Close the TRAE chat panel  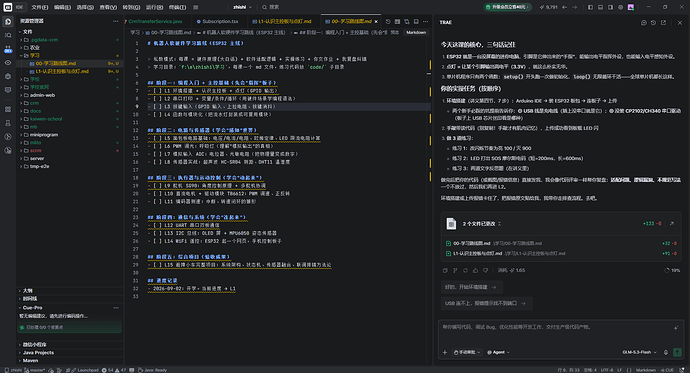[x=680, y=22]
